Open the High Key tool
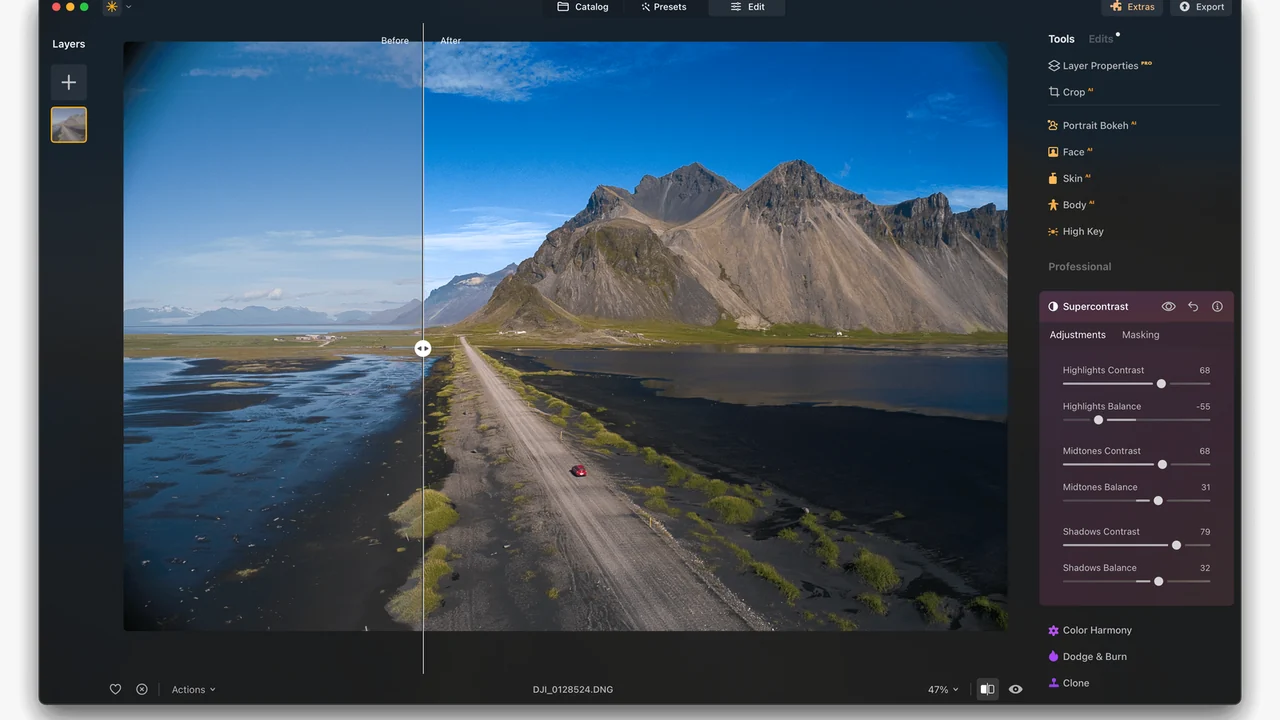This screenshot has width=1280, height=720. click(1075, 231)
